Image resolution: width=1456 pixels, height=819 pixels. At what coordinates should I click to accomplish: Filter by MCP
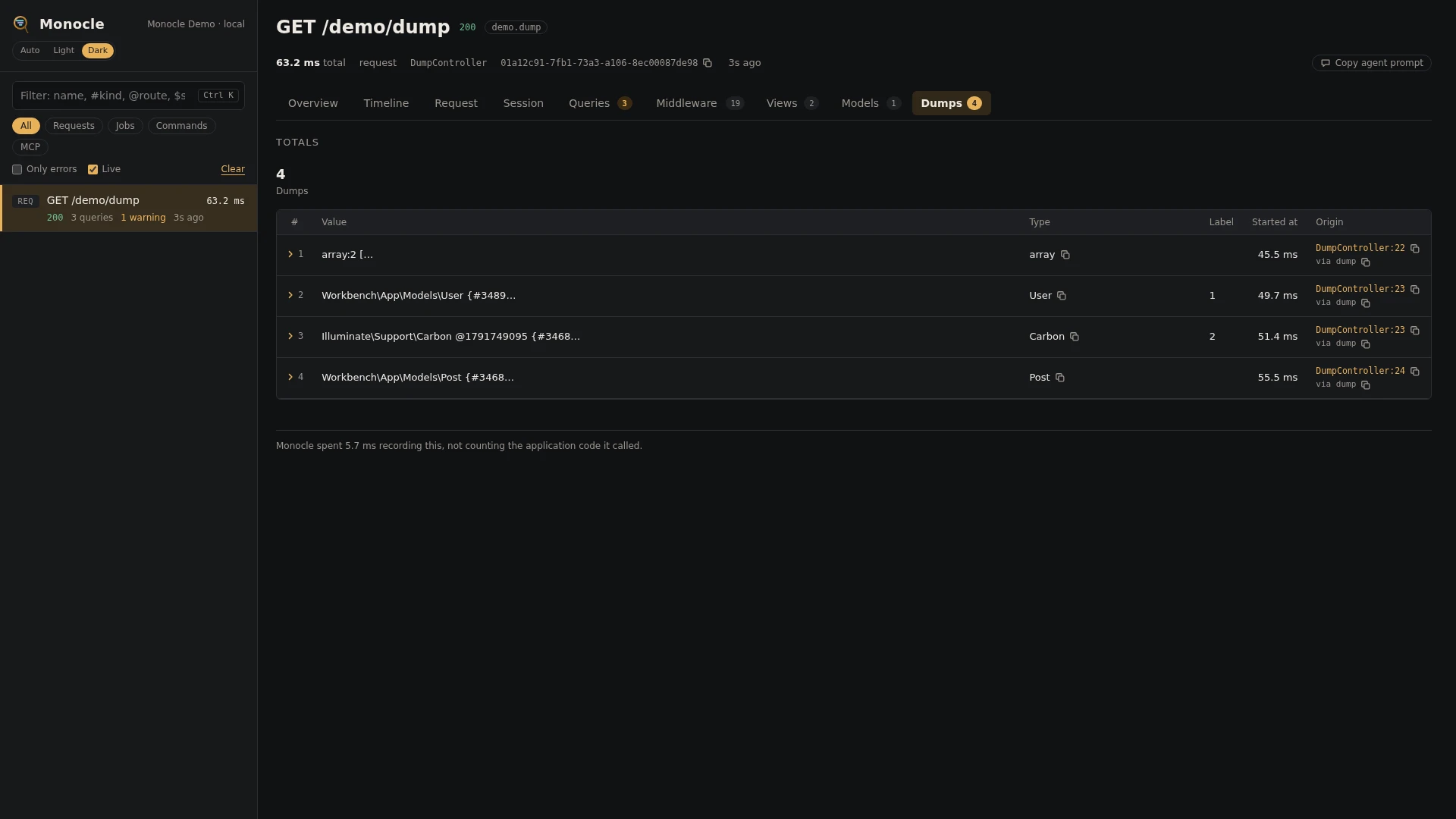click(30, 147)
